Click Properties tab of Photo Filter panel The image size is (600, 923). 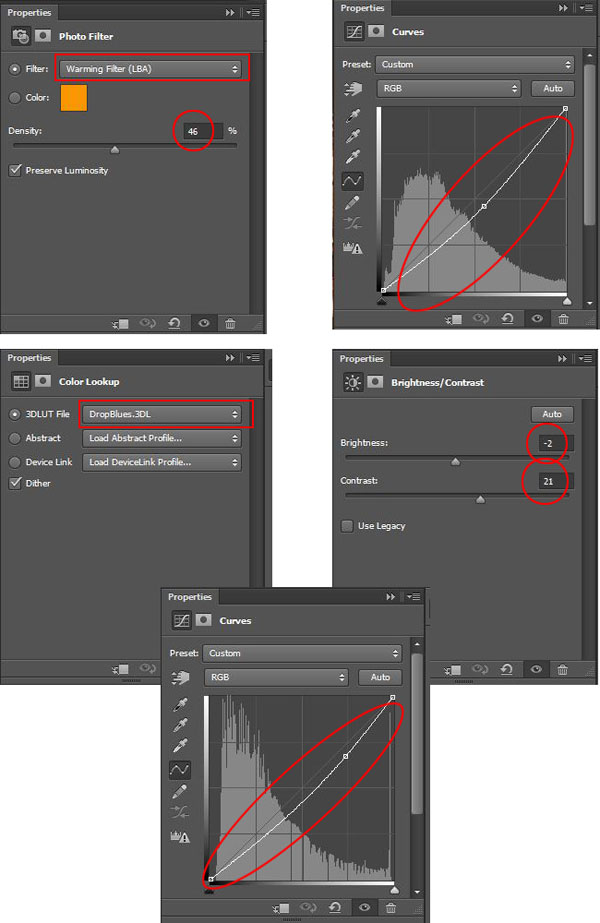click(29, 12)
